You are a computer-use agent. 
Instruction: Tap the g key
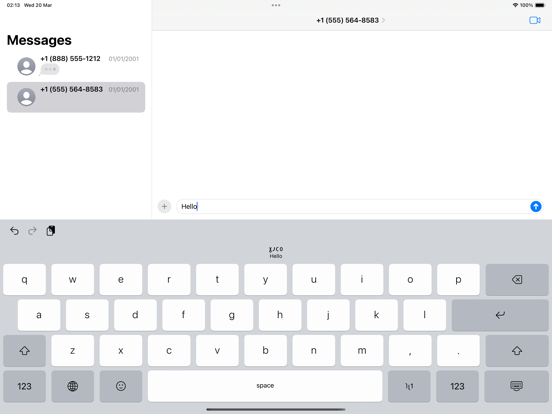tap(232, 315)
